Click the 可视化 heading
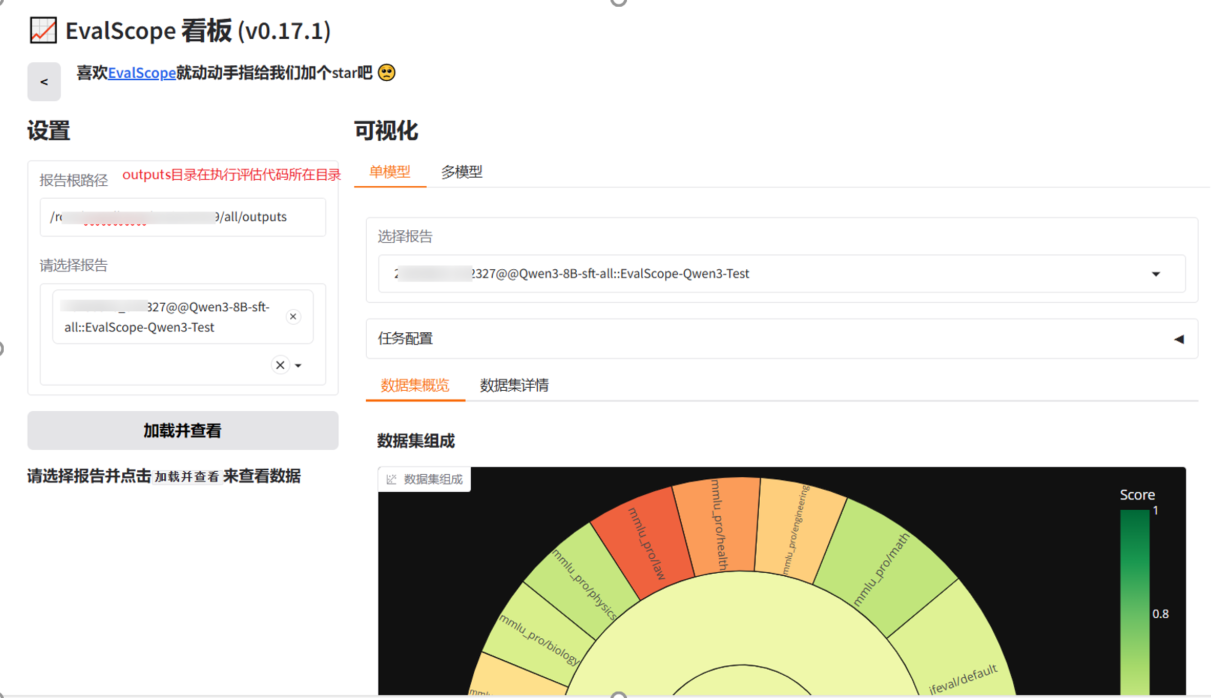This screenshot has width=1211, height=698. point(386,131)
